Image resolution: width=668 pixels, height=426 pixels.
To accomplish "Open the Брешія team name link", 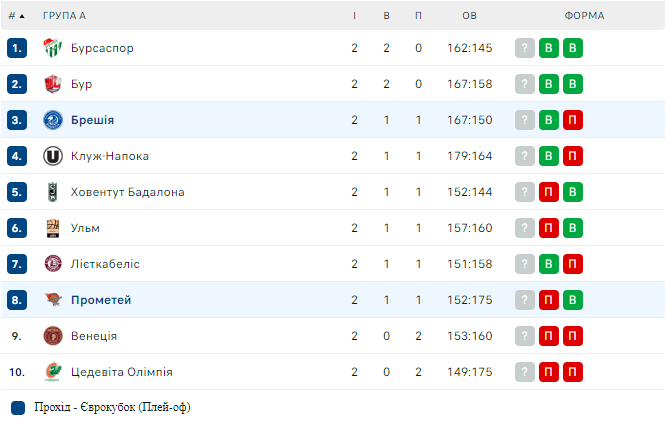I will 92,120.
